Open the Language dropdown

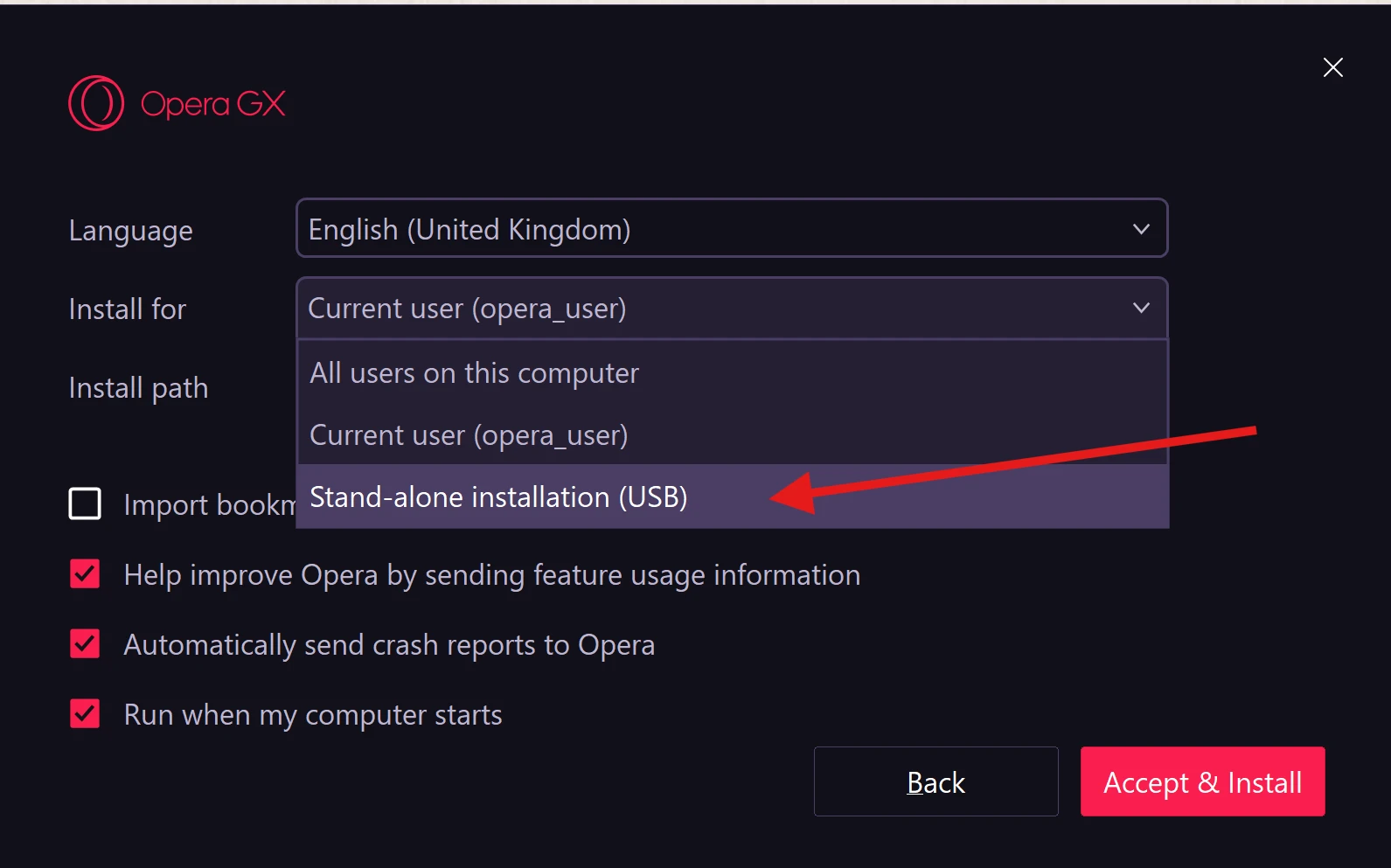[x=732, y=228]
